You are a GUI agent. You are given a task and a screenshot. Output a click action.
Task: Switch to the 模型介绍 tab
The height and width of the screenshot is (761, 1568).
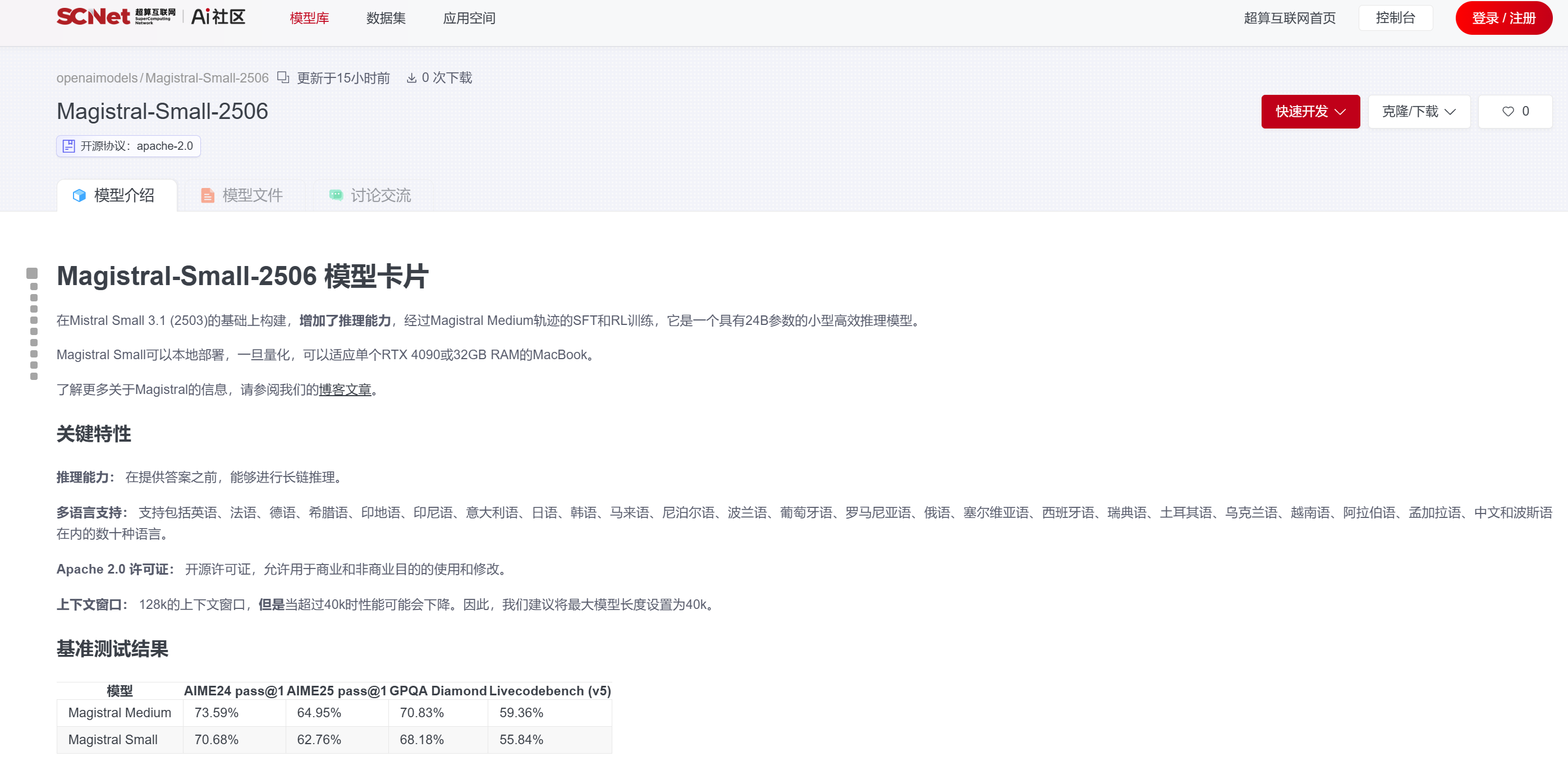[x=117, y=195]
